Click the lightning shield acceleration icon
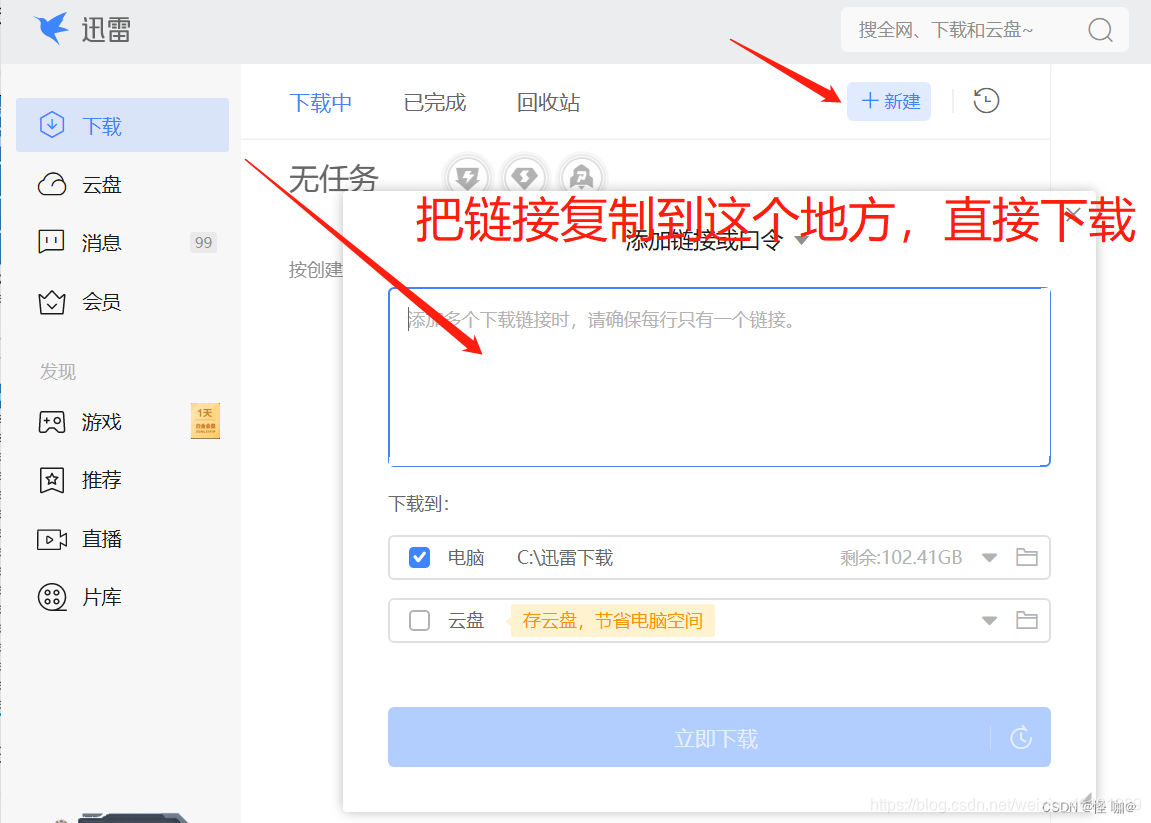1151x823 pixels. [x=467, y=175]
